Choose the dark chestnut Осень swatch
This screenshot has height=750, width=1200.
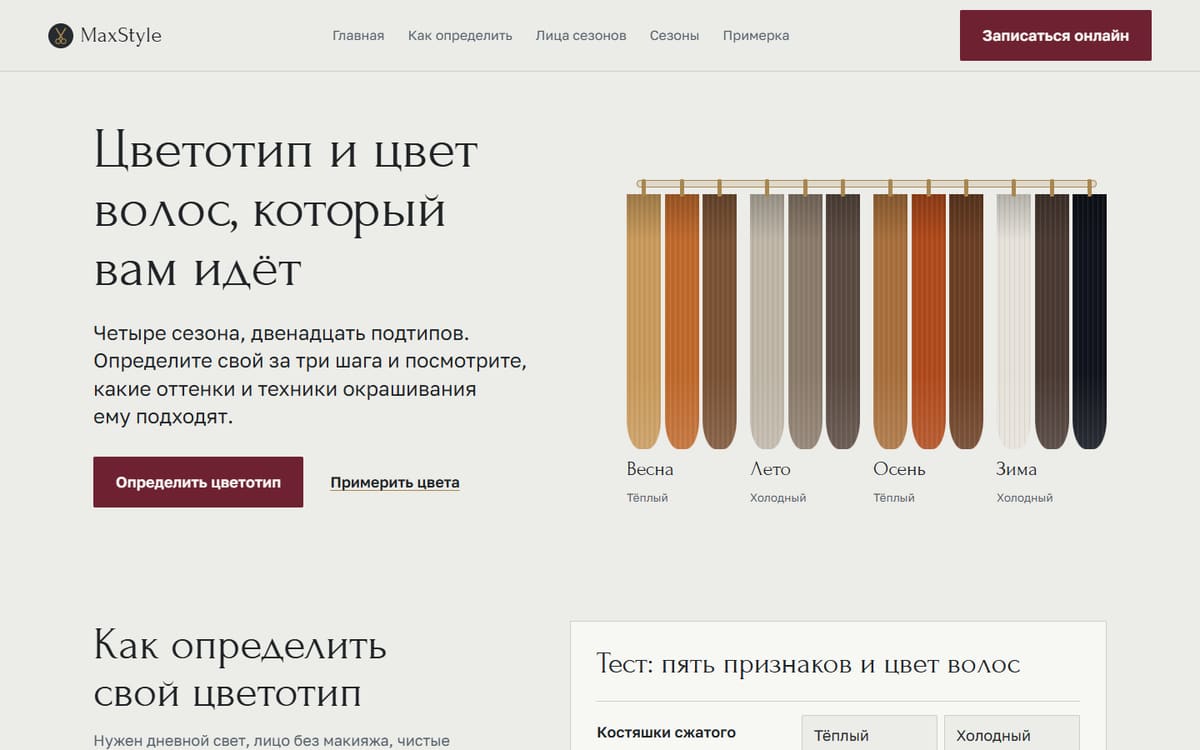(966, 320)
